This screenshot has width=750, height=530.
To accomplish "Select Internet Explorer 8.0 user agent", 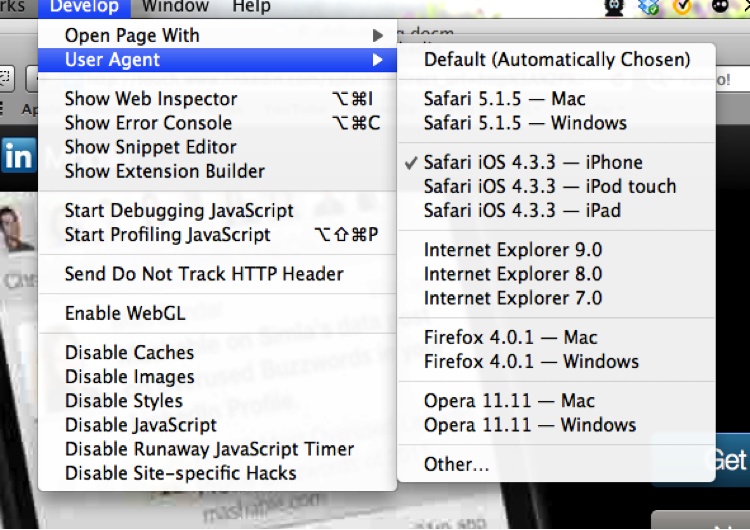I will pyautogui.click(x=556, y=274).
